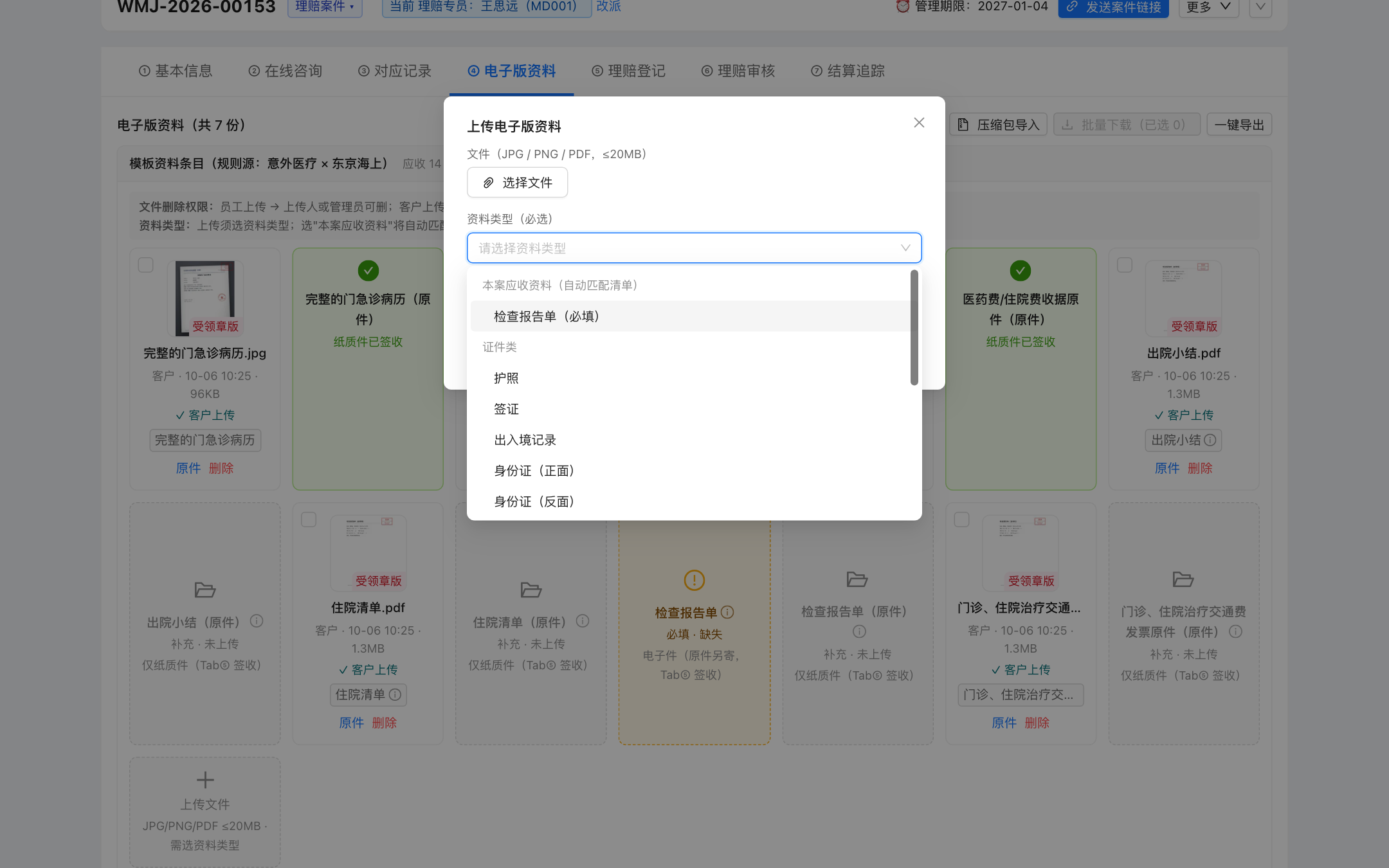Choose 护照 from the type list
The image size is (1389, 868).
[x=691, y=378]
